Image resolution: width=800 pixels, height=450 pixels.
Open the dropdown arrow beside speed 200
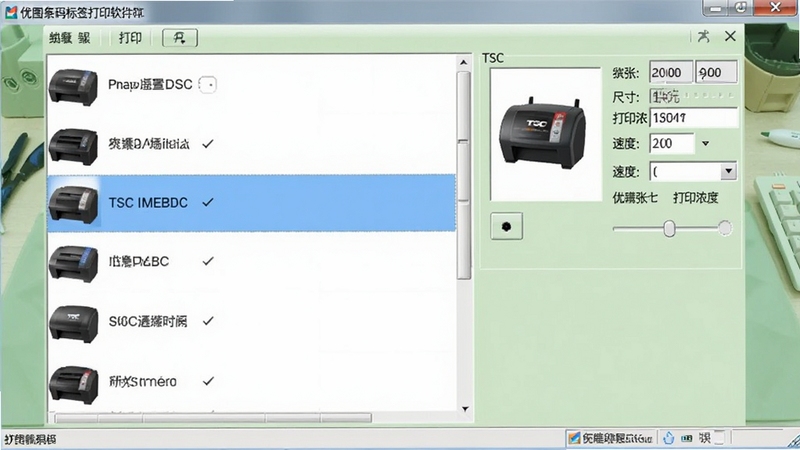coord(706,144)
